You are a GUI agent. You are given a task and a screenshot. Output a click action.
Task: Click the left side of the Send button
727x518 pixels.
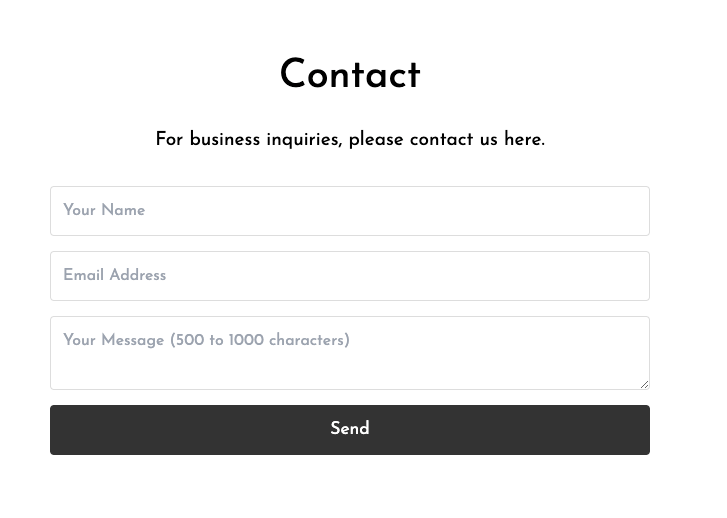coord(139,430)
